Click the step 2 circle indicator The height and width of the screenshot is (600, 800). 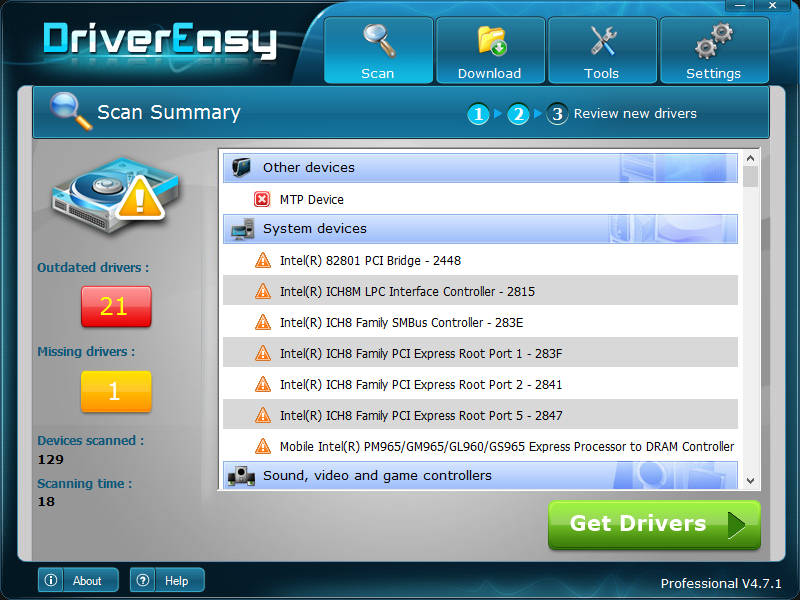518,114
